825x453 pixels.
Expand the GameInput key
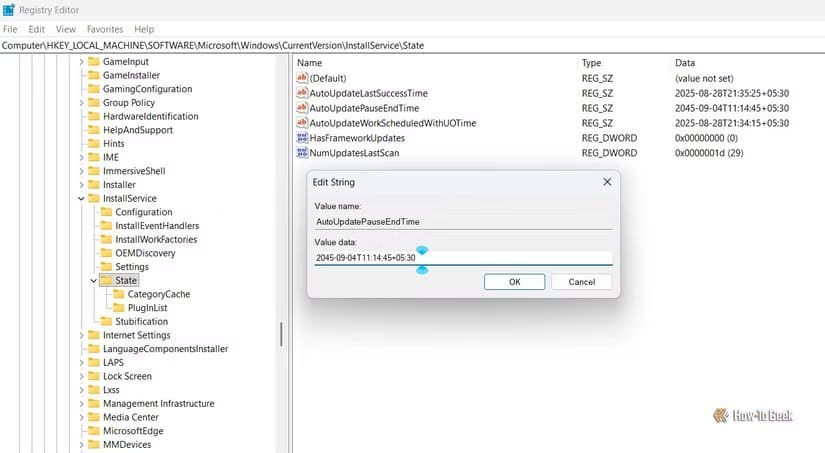pyautogui.click(x=82, y=62)
